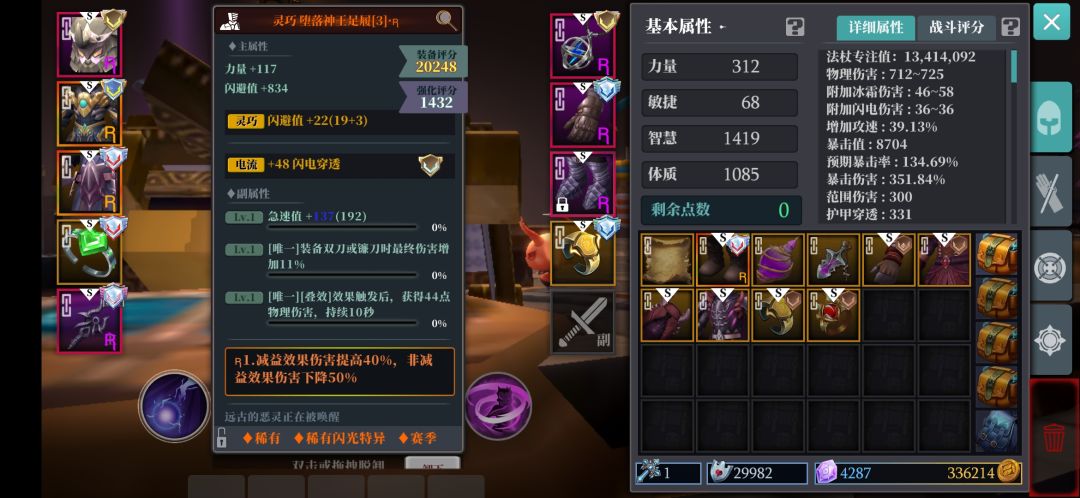Select the equipped green gem ring slot
Image resolution: width=1080 pixels, height=498 pixels.
pyautogui.click(x=90, y=251)
